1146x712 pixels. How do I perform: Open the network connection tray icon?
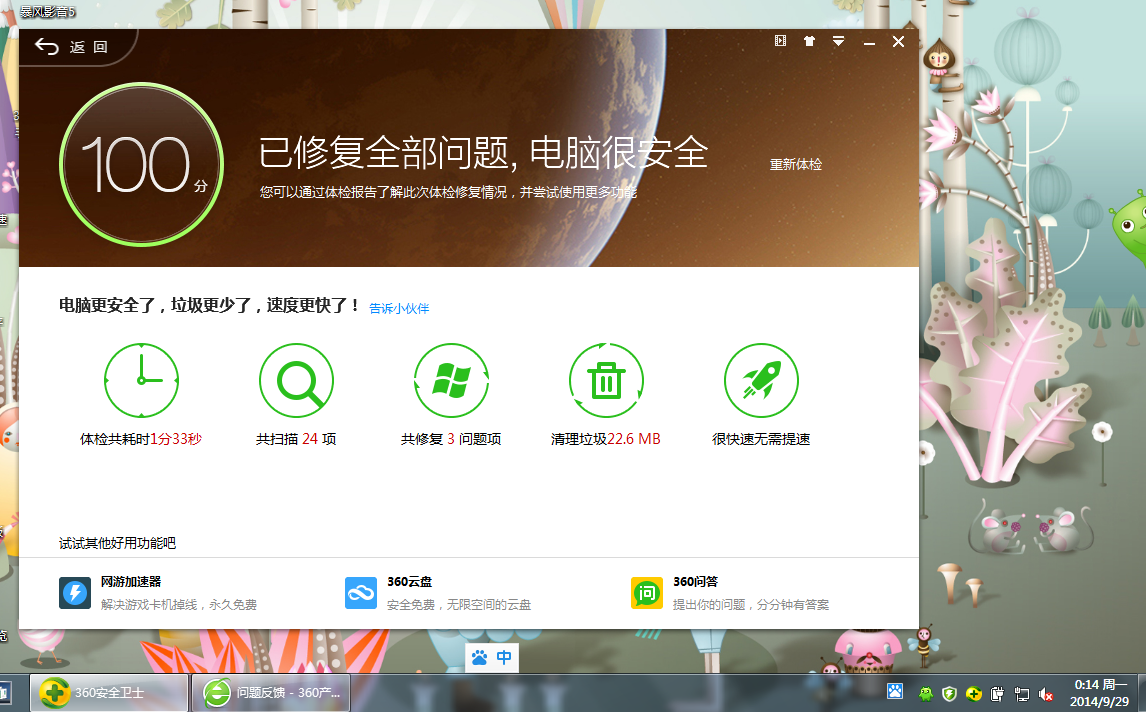[1022, 694]
